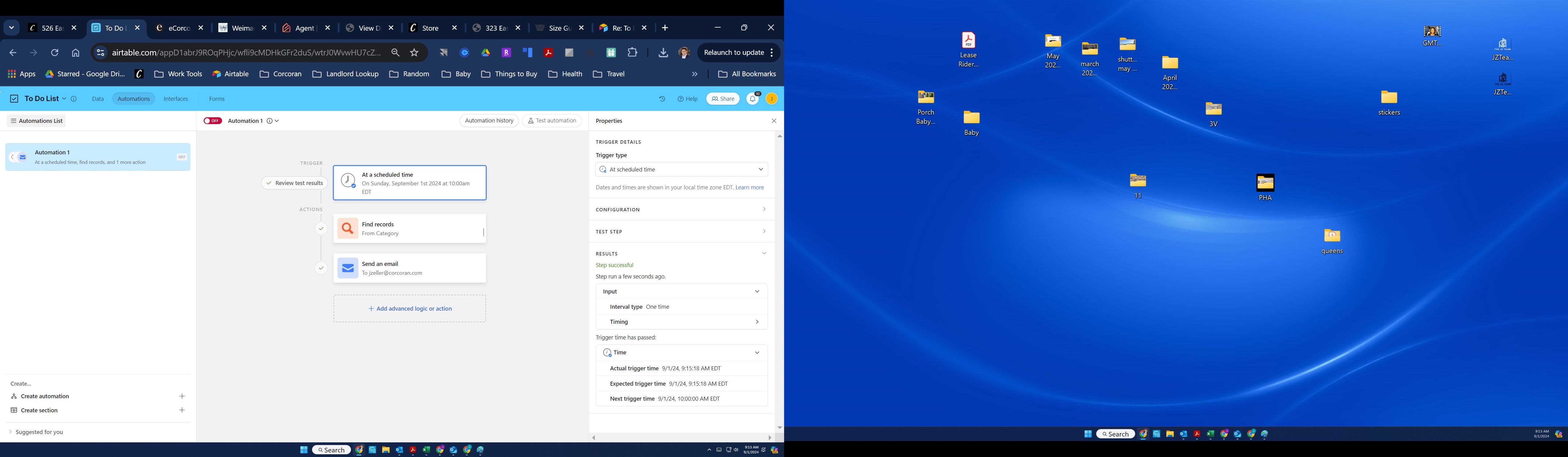This screenshot has height=457, width=1568.
Task: Switch to the Interfaces tab
Action: (176, 99)
